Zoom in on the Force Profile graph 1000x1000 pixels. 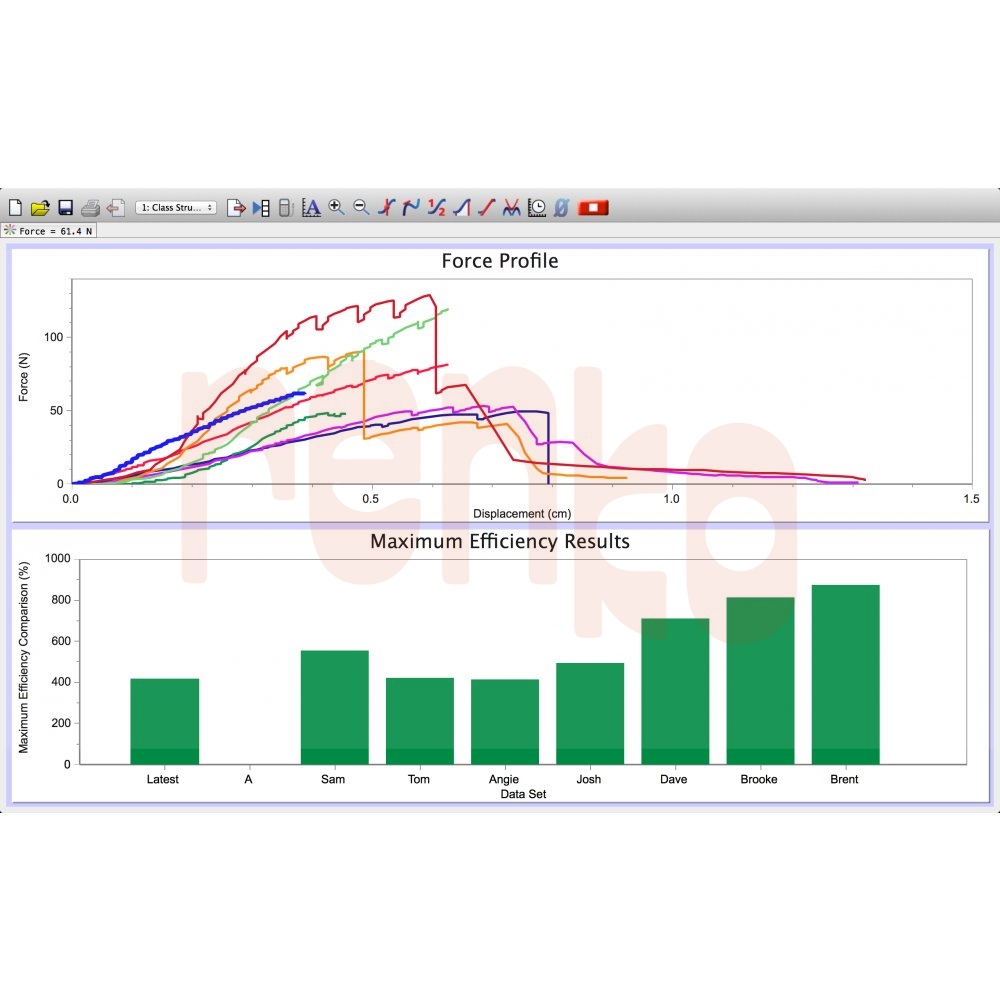click(x=334, y=207)
